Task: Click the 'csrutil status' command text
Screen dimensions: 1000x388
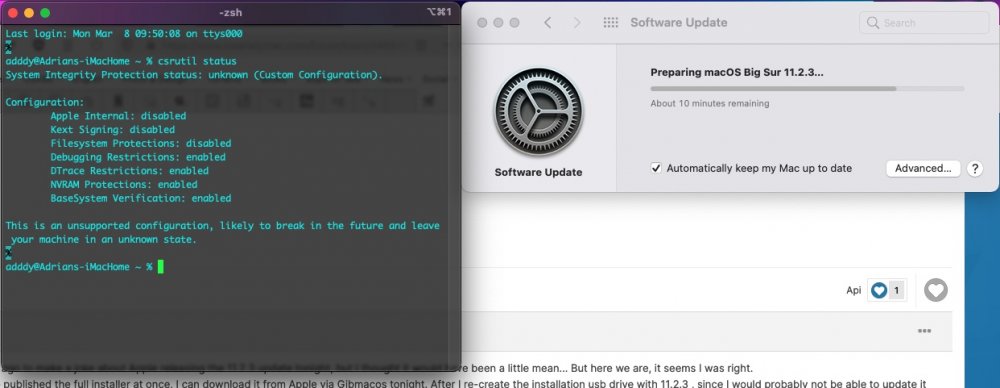Action: [197, 61]
